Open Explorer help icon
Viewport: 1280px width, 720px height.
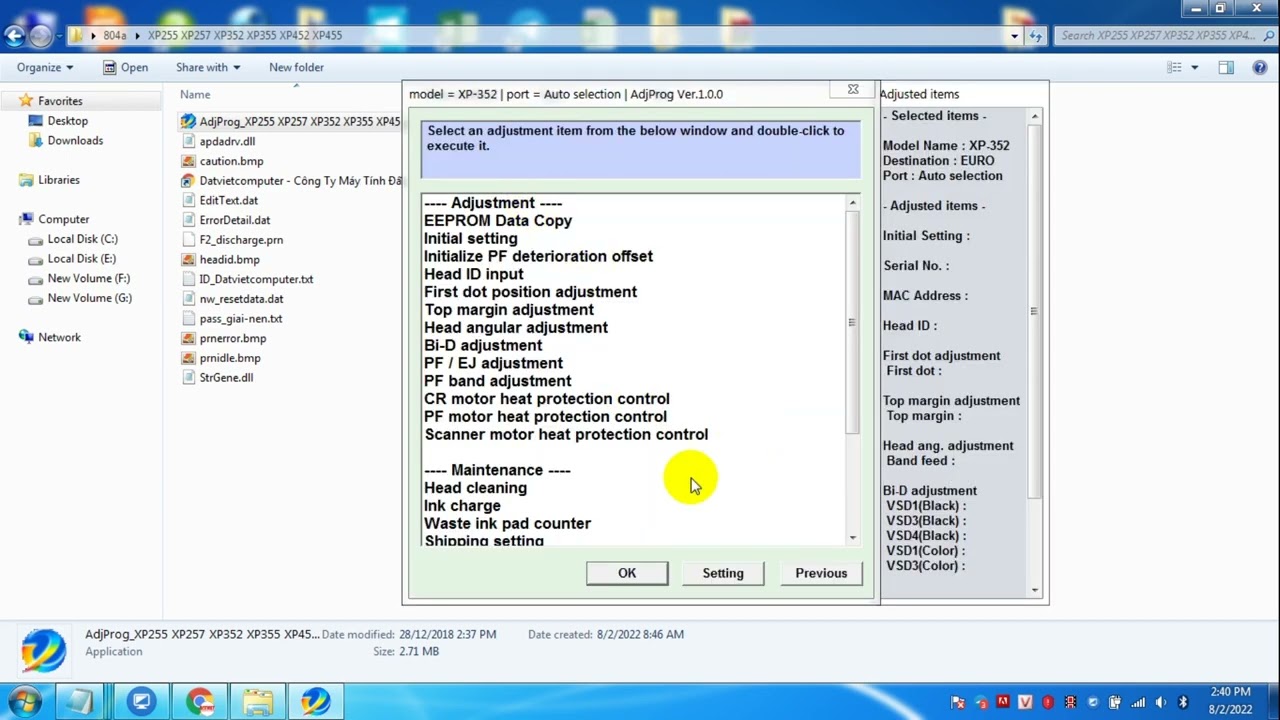click(x=1259, y=67)
